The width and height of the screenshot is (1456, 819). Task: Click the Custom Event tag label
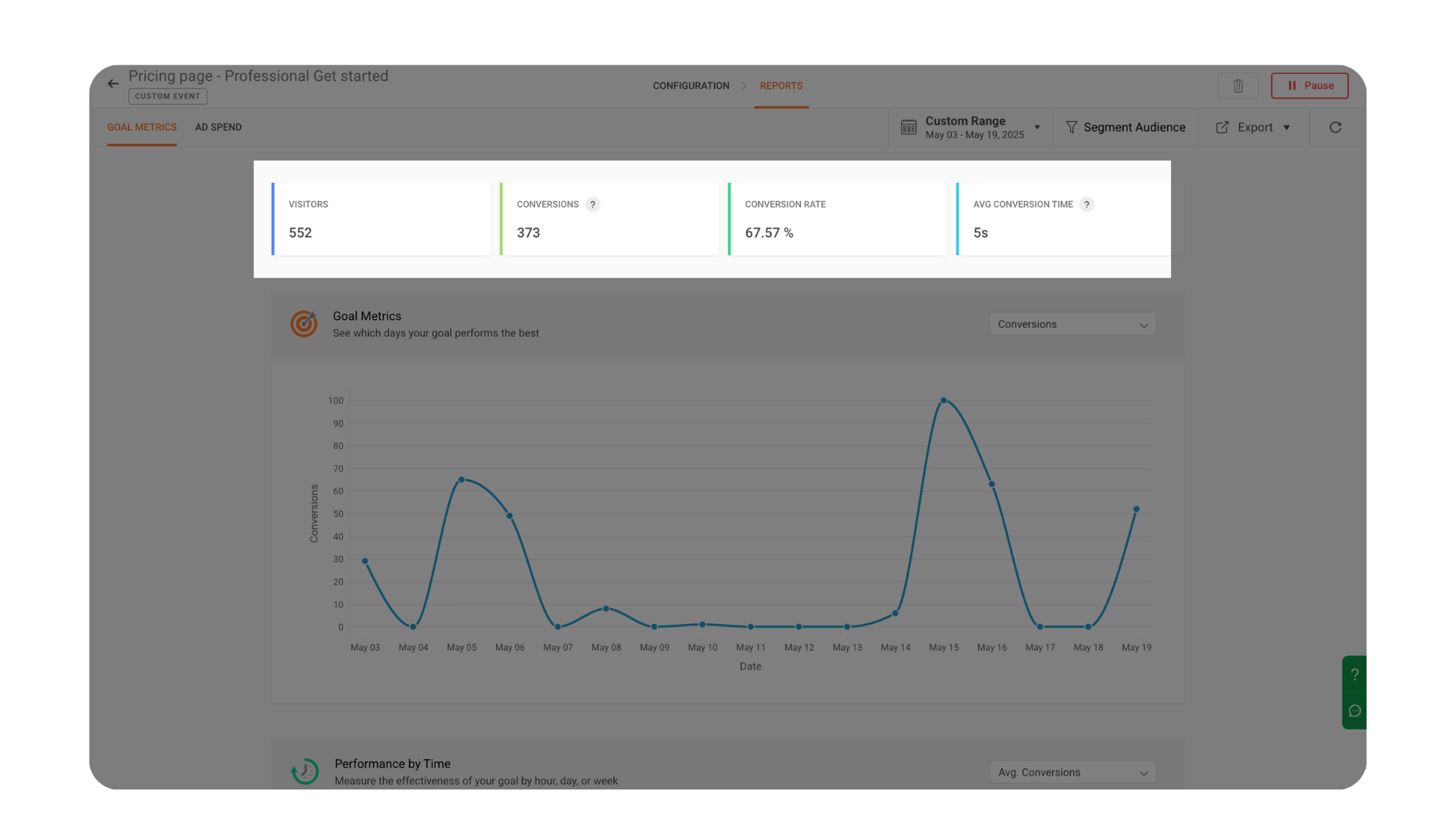168,96
